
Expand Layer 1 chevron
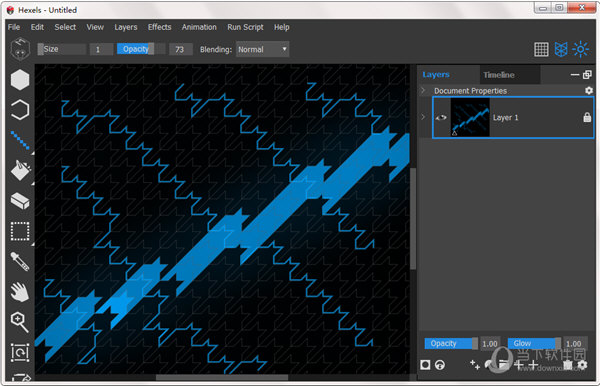click(x=423, y=117)
